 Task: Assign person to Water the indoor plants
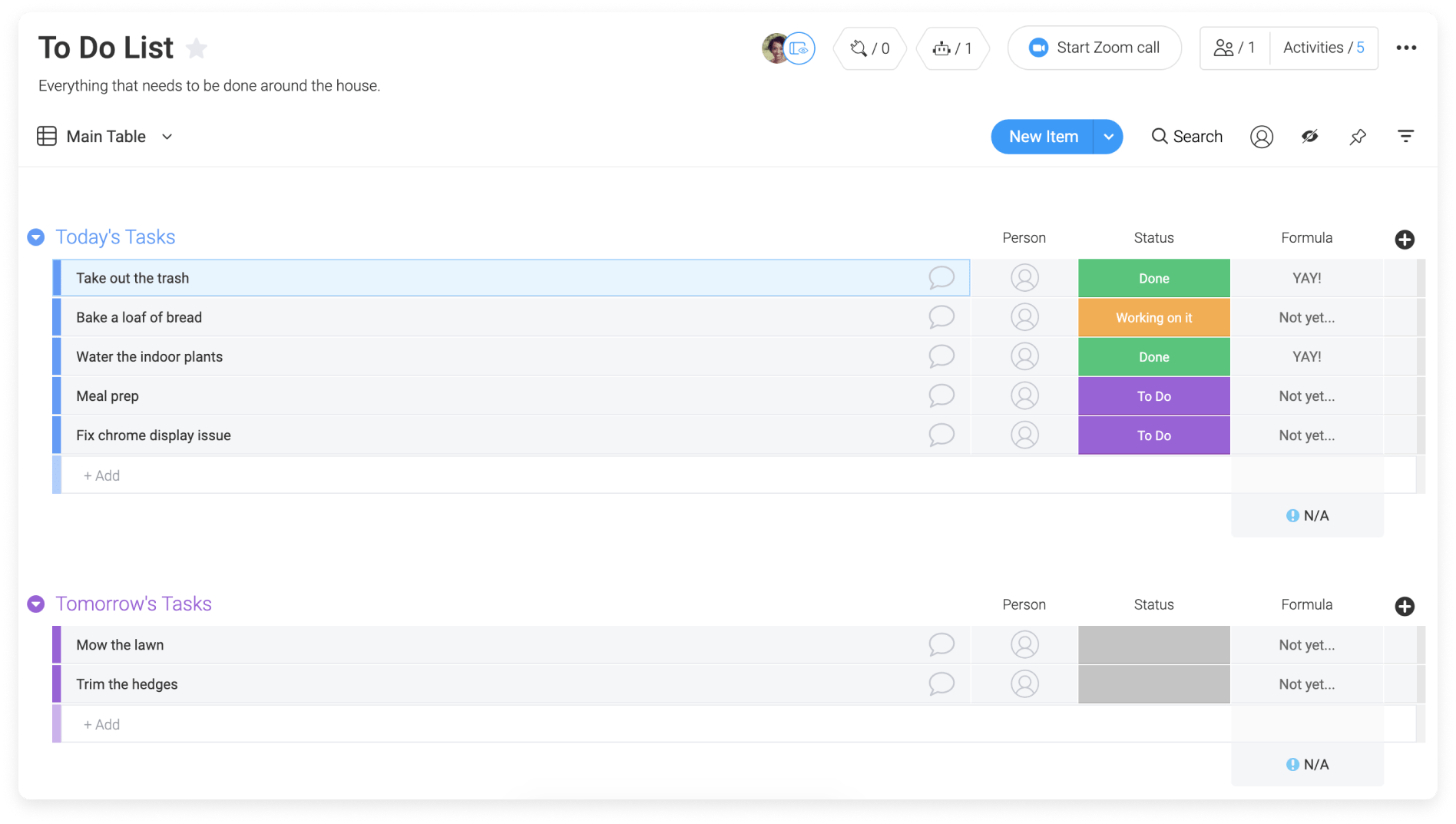click(x=1024, y=356)
